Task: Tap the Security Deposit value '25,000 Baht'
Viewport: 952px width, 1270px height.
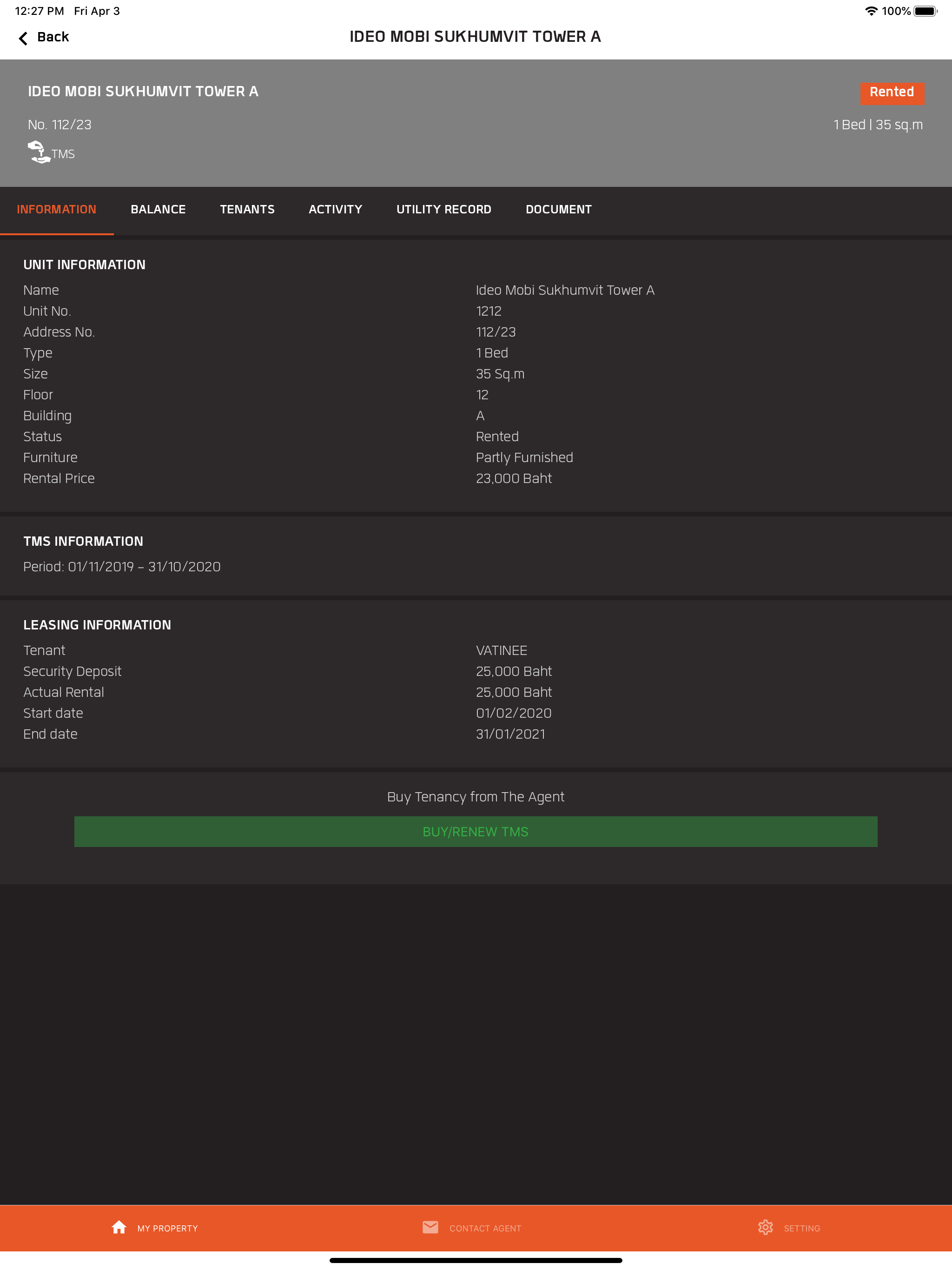Action: point(514,671)
